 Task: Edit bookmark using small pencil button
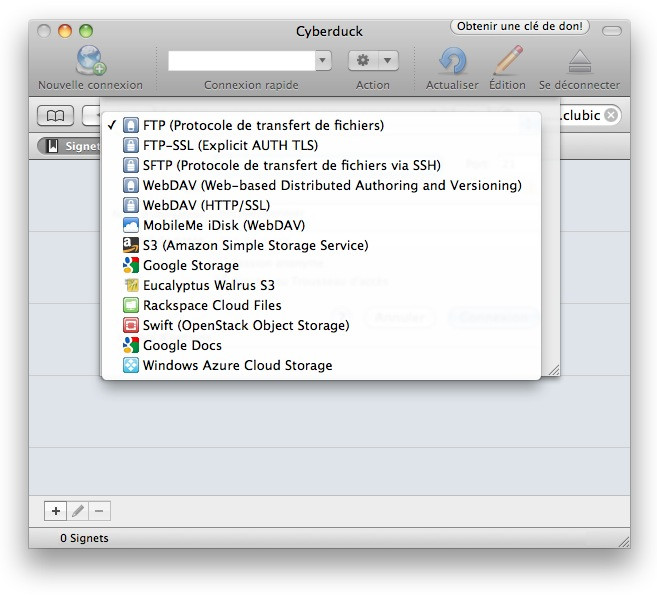point(77,511)
